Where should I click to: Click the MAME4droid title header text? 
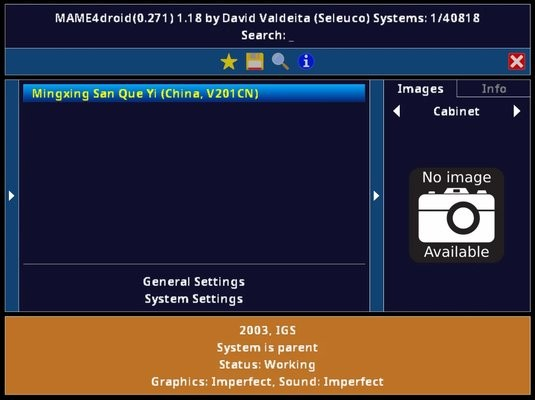[268, 18]
